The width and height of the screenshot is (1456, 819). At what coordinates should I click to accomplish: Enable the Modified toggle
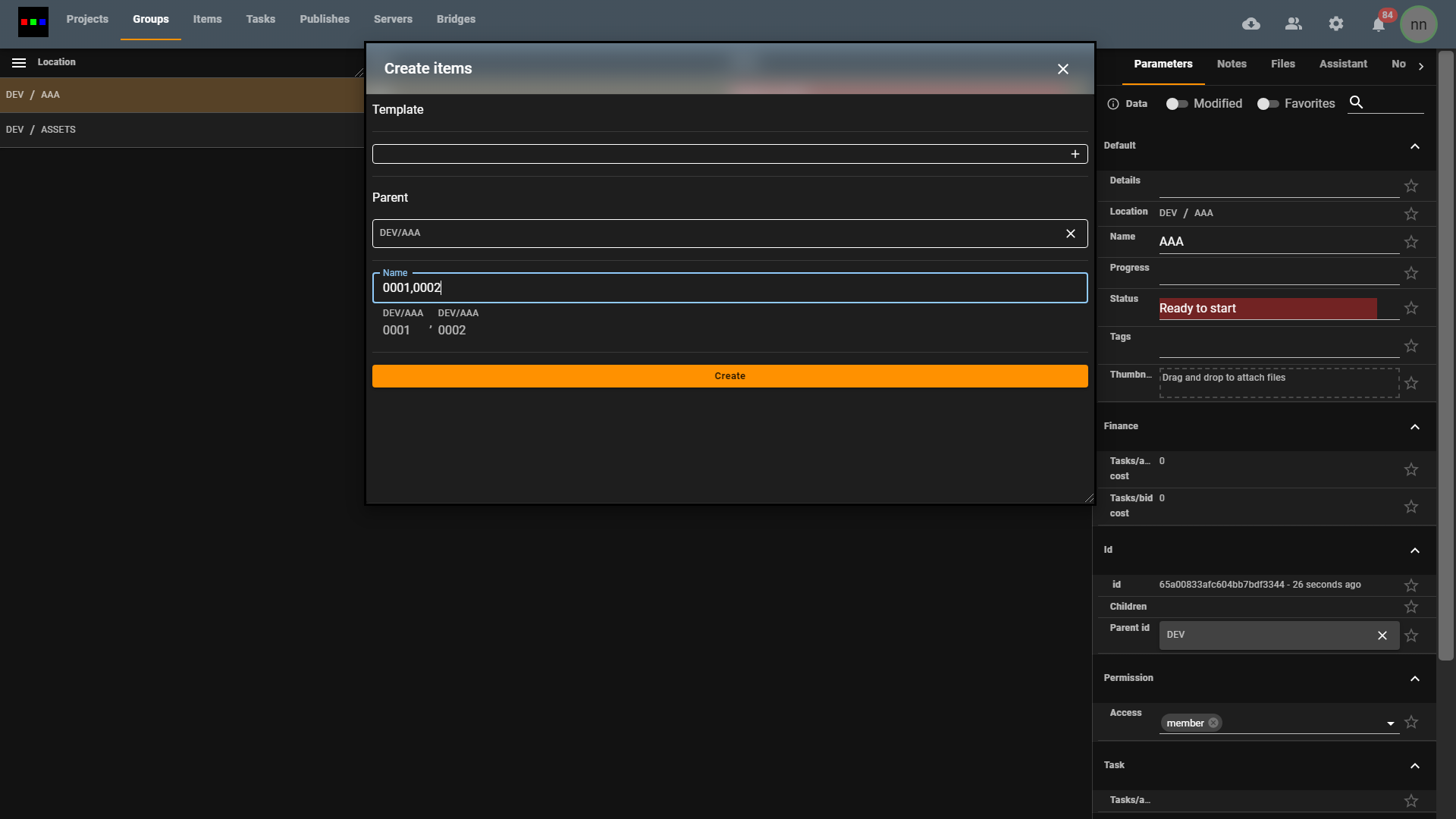(x=1176, y=104)
